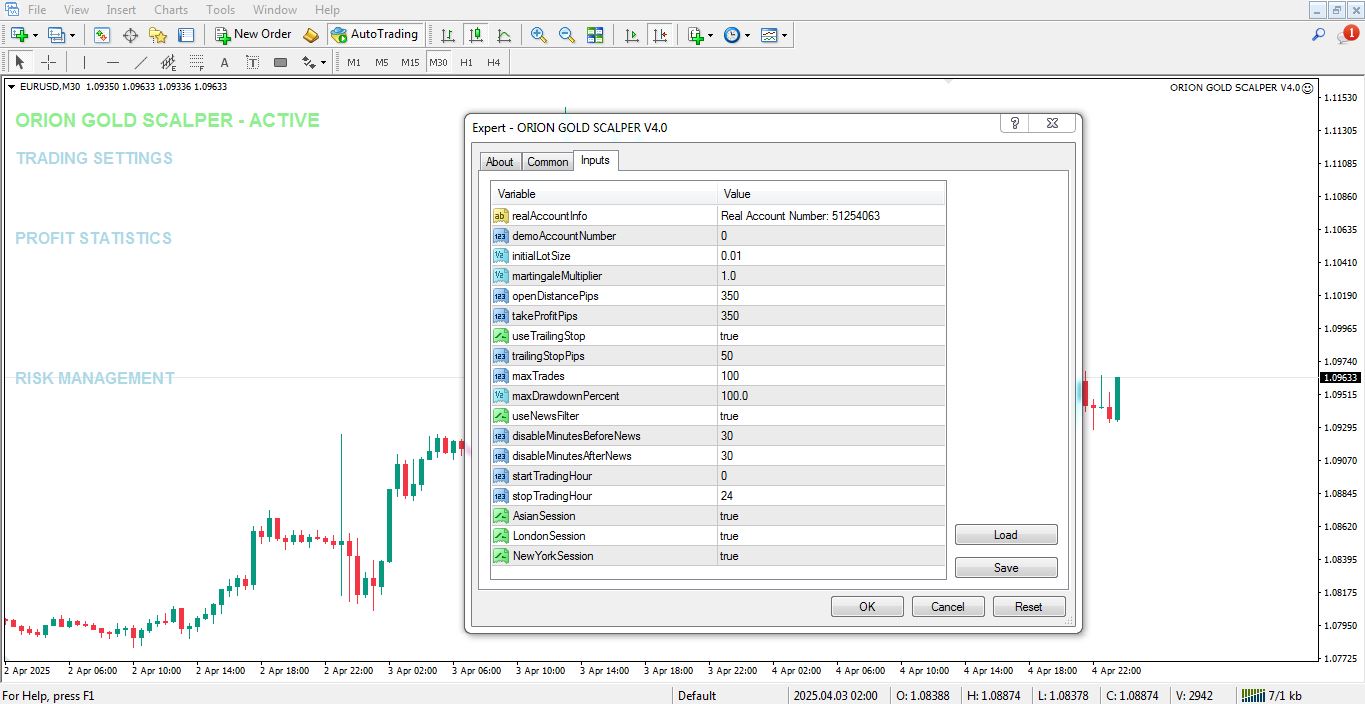
Task: Open the File menu
Action: click(37, 10)
